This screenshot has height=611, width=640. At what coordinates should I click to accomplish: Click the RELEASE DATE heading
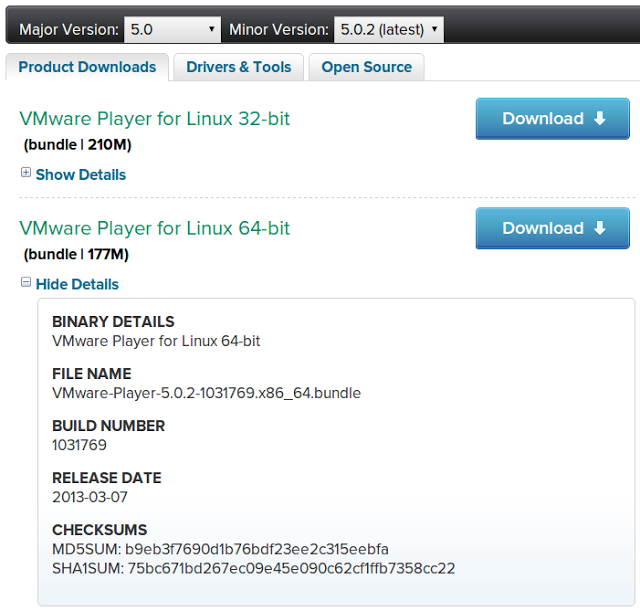coord(107,478)
